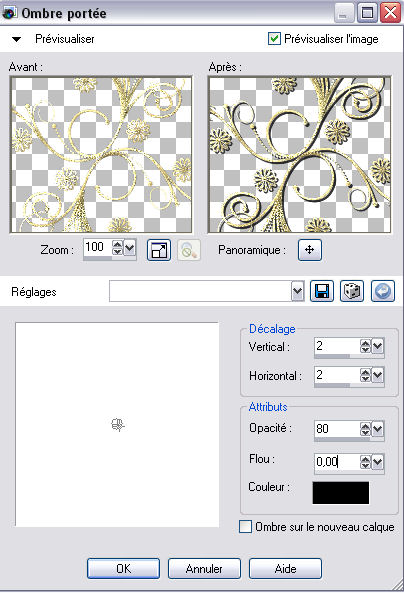
Task: Open the Opacité slider dropdown arrow
Action: tap(378, 429)
